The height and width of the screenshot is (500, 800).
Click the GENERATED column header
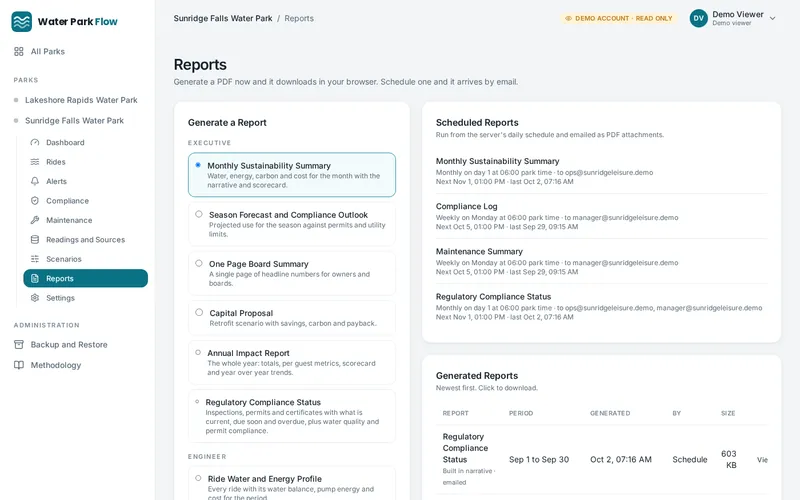(610, 413)
